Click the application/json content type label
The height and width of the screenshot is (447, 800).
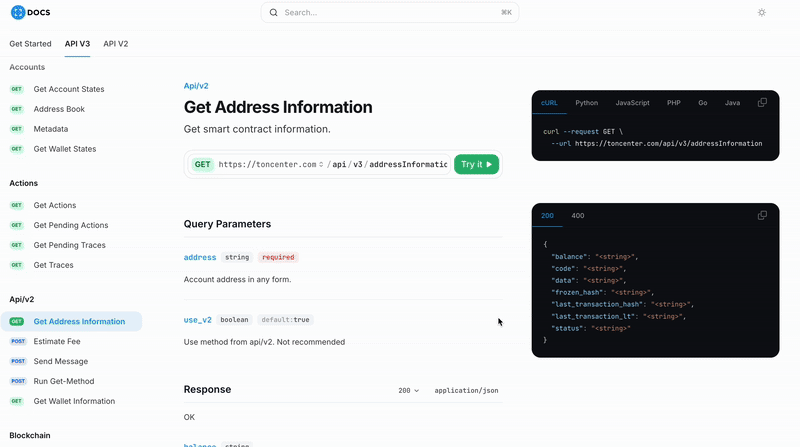466,390
